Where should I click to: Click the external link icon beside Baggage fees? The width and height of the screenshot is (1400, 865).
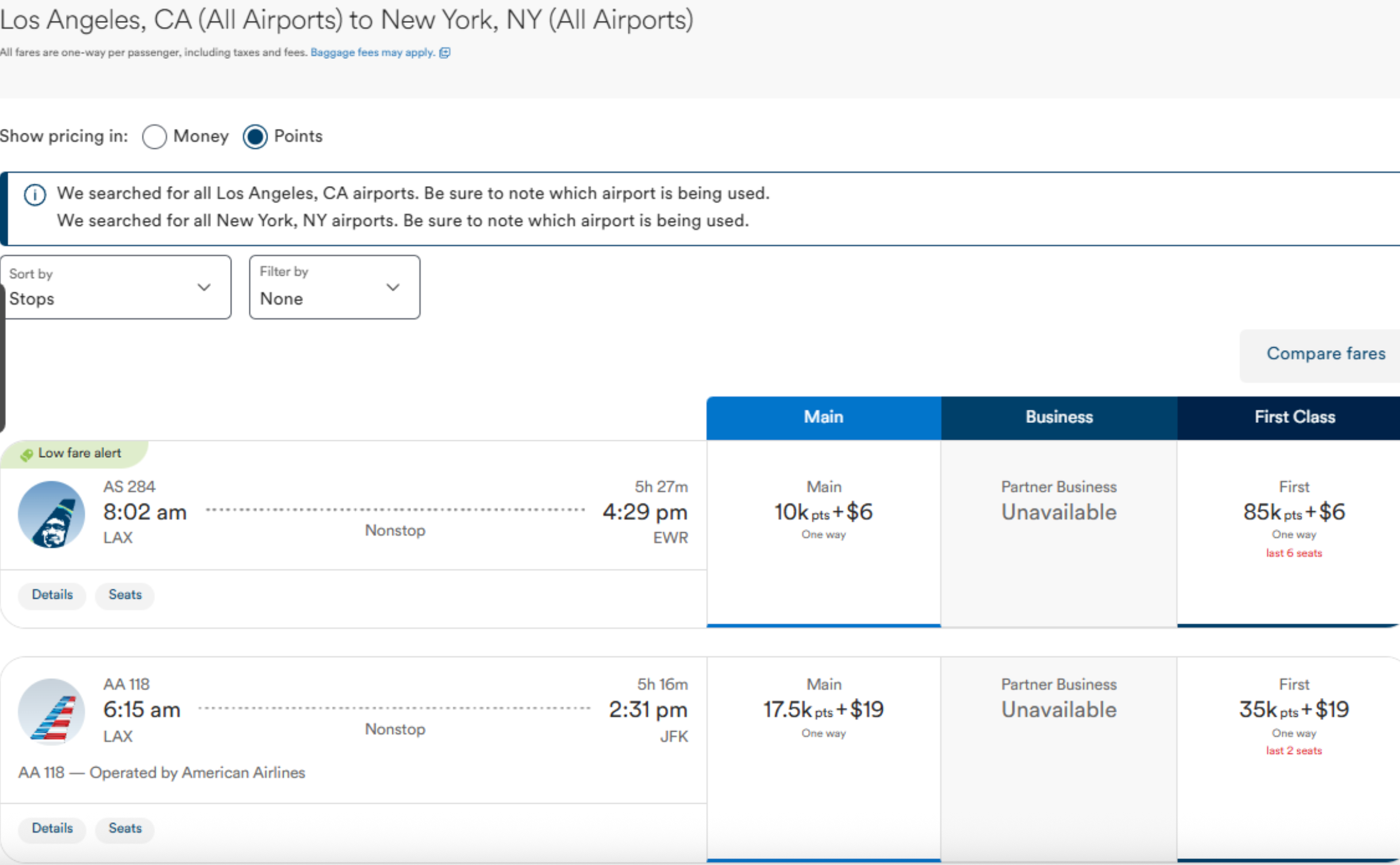(445, 53)
